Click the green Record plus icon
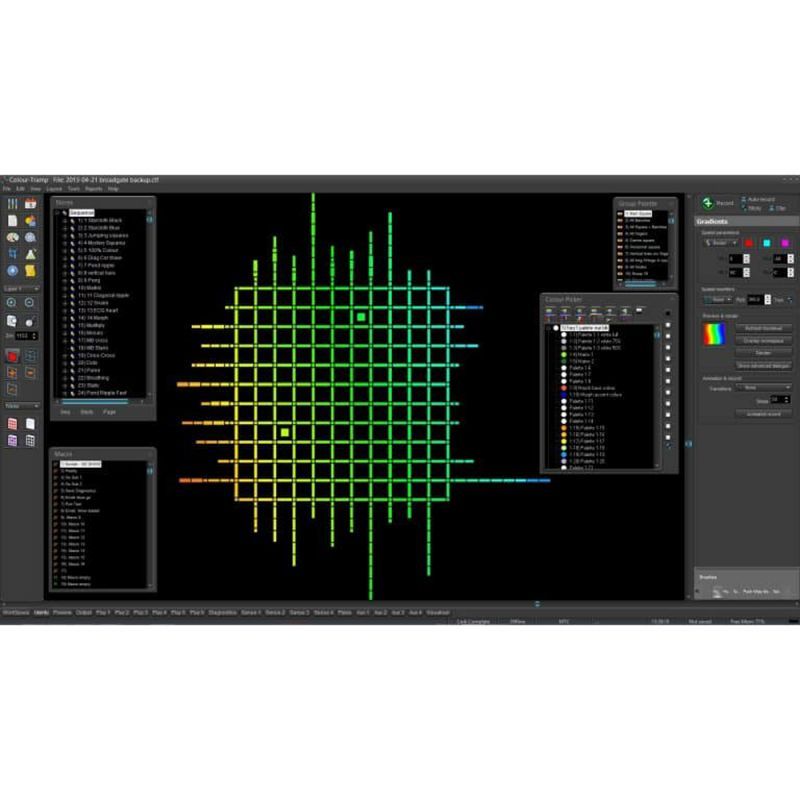 708,203
